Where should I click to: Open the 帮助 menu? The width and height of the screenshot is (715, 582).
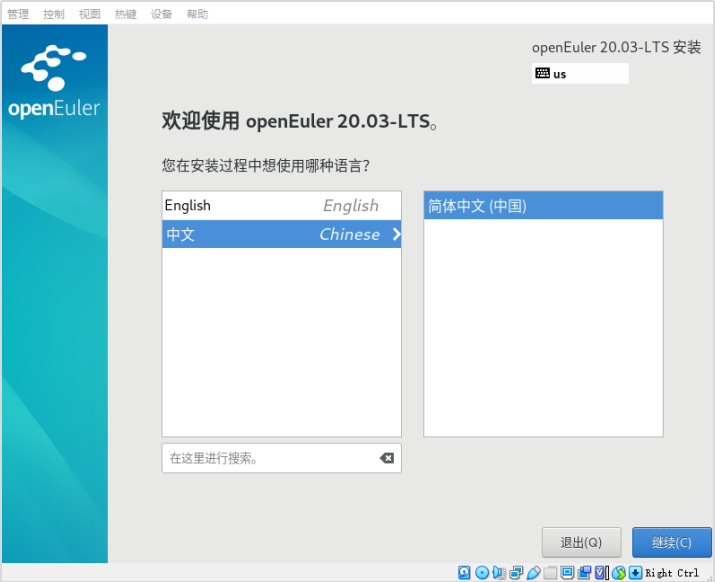197,14
